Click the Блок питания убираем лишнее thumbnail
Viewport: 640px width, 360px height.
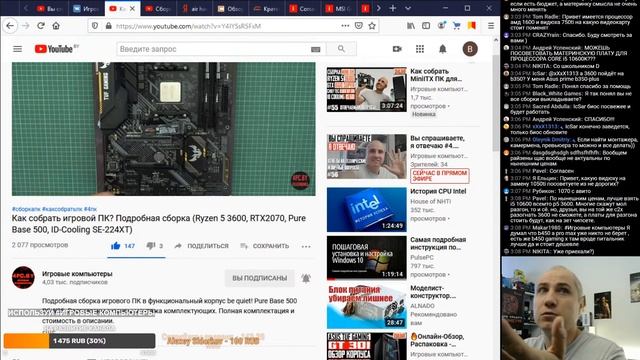point(367,307)
